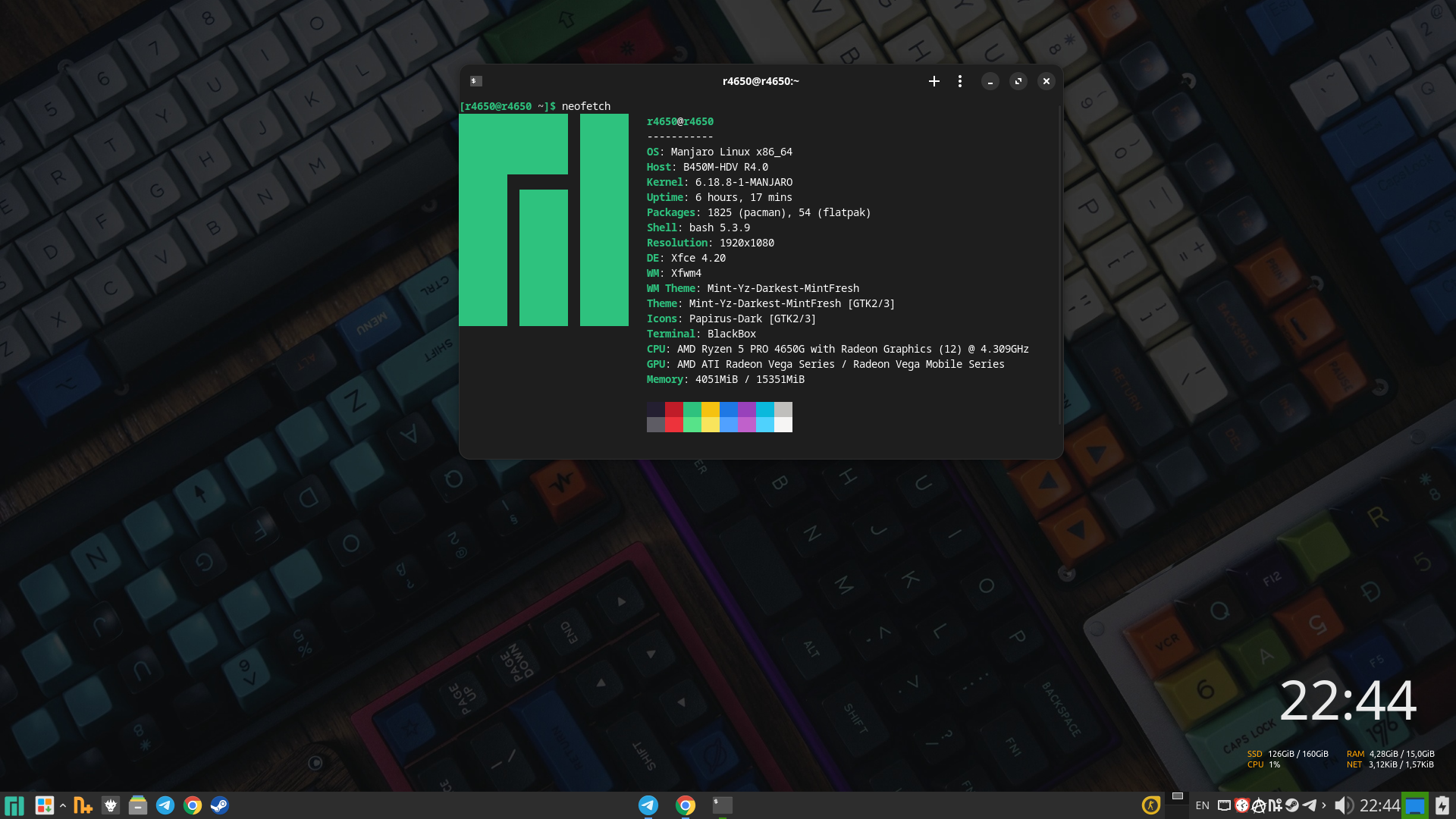Open the power manager battery icon
Screen dimensions: 1456x819
(1442, 805)
